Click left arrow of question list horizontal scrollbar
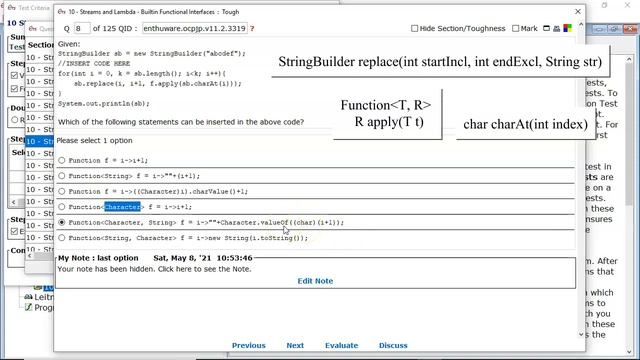This screenshot has width=640, height=360. pyautogui.click(x=29, y=256)
